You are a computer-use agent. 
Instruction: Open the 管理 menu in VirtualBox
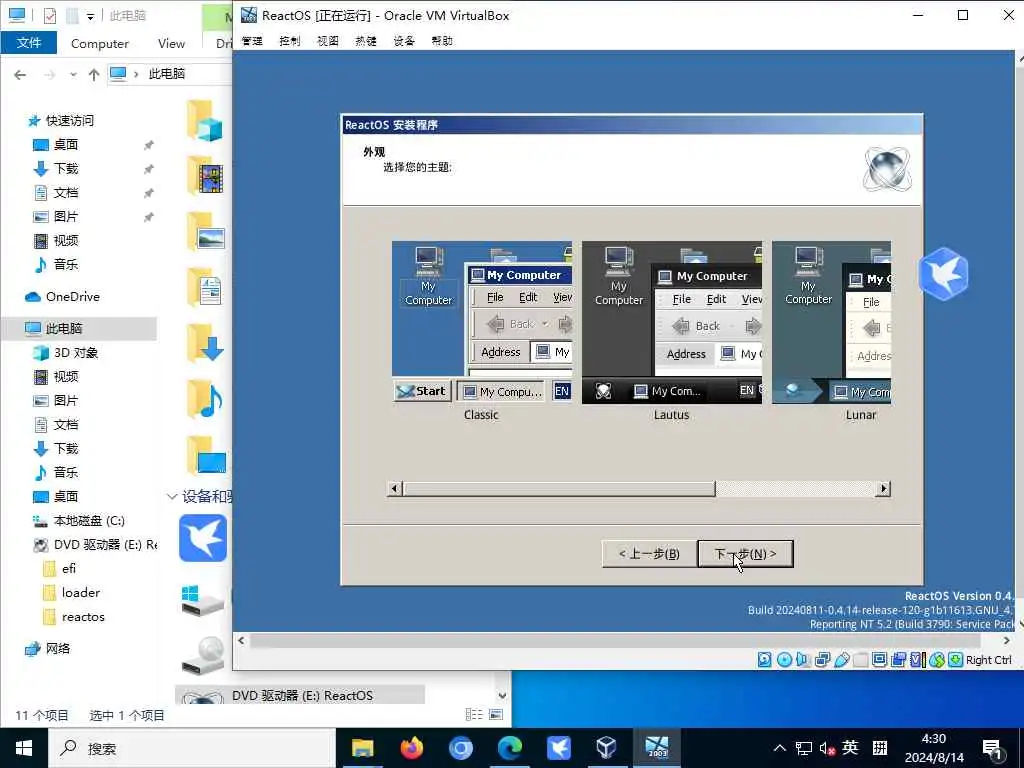252,41
